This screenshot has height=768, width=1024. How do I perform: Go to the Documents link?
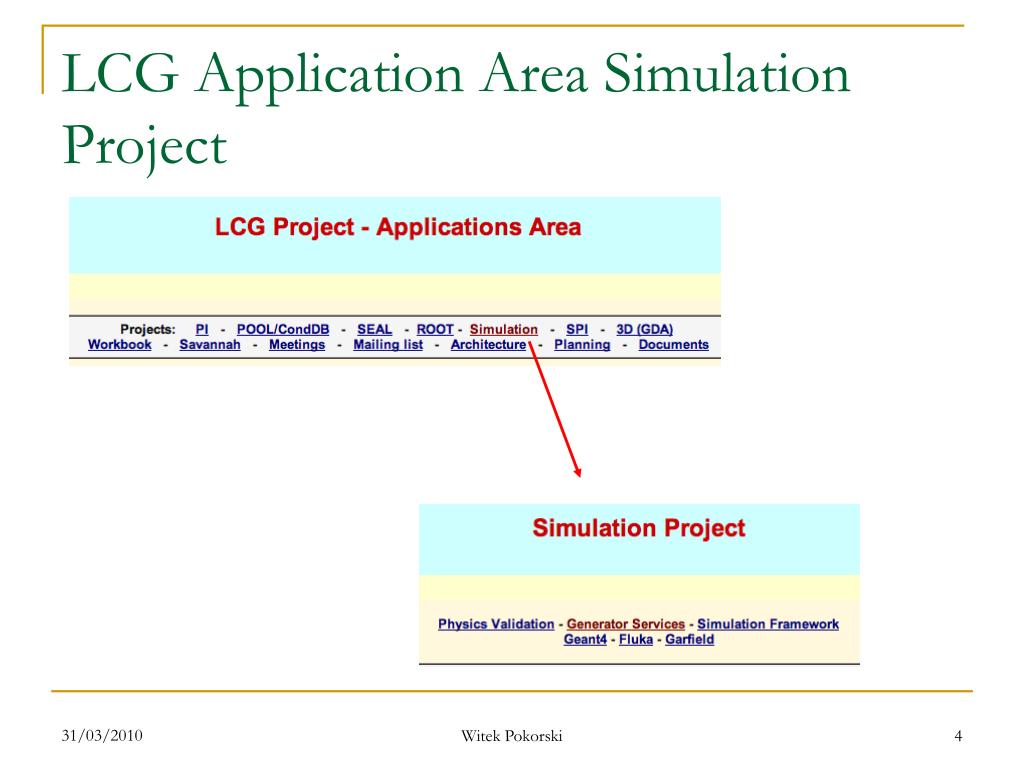(673, 345)
